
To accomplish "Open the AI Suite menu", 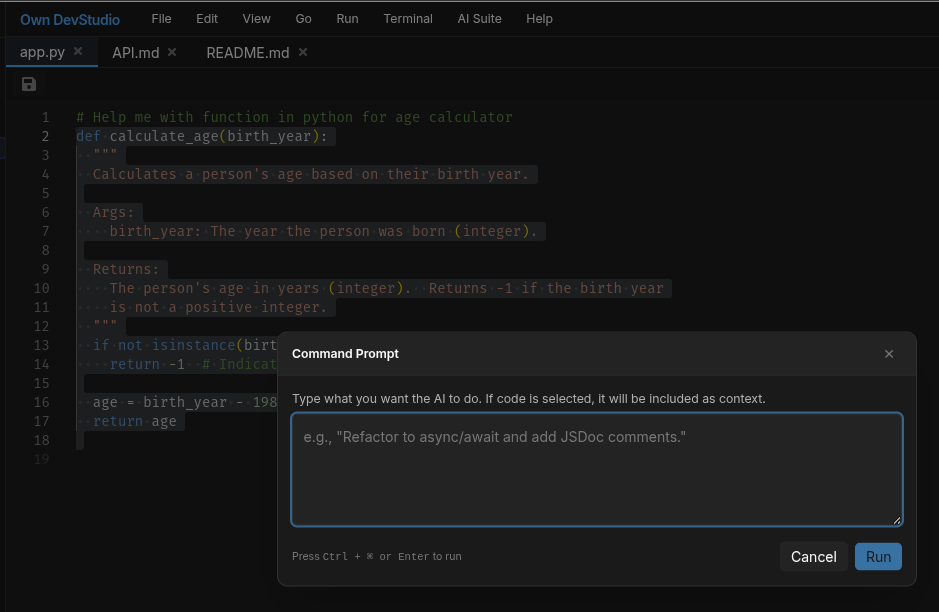I will click(x=479, y=18).
